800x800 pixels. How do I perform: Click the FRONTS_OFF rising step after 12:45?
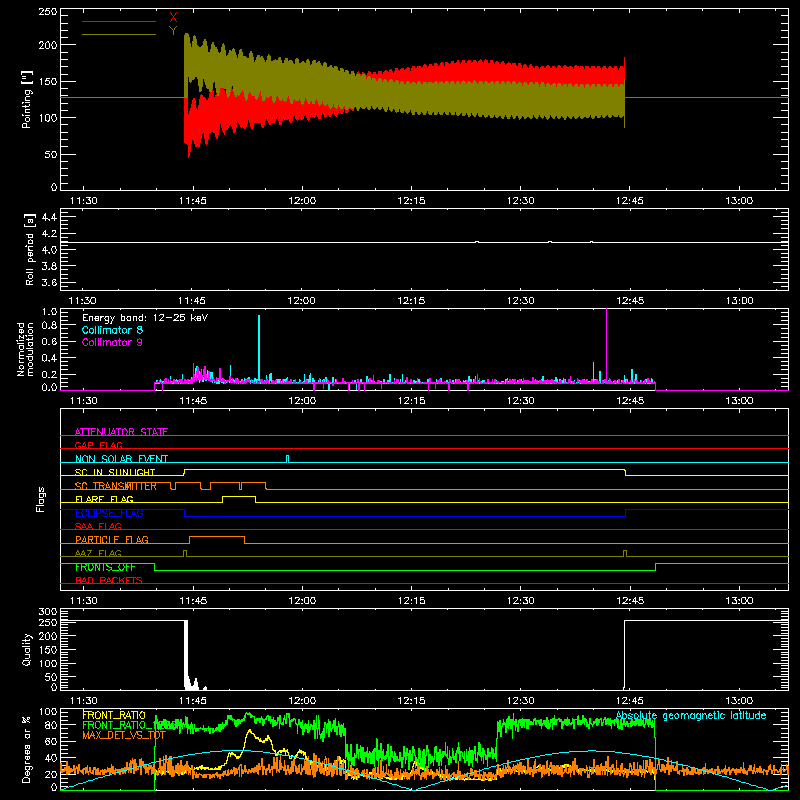(656, 567)
